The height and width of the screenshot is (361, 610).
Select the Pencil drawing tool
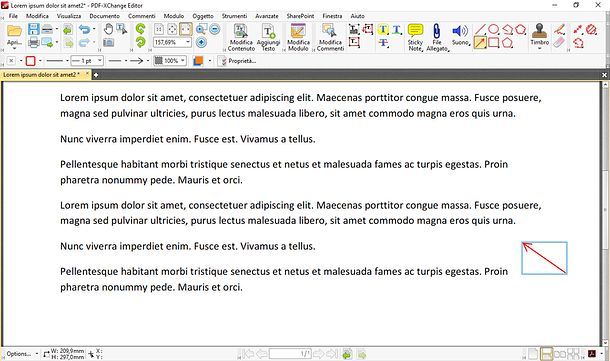click(559, 29)
